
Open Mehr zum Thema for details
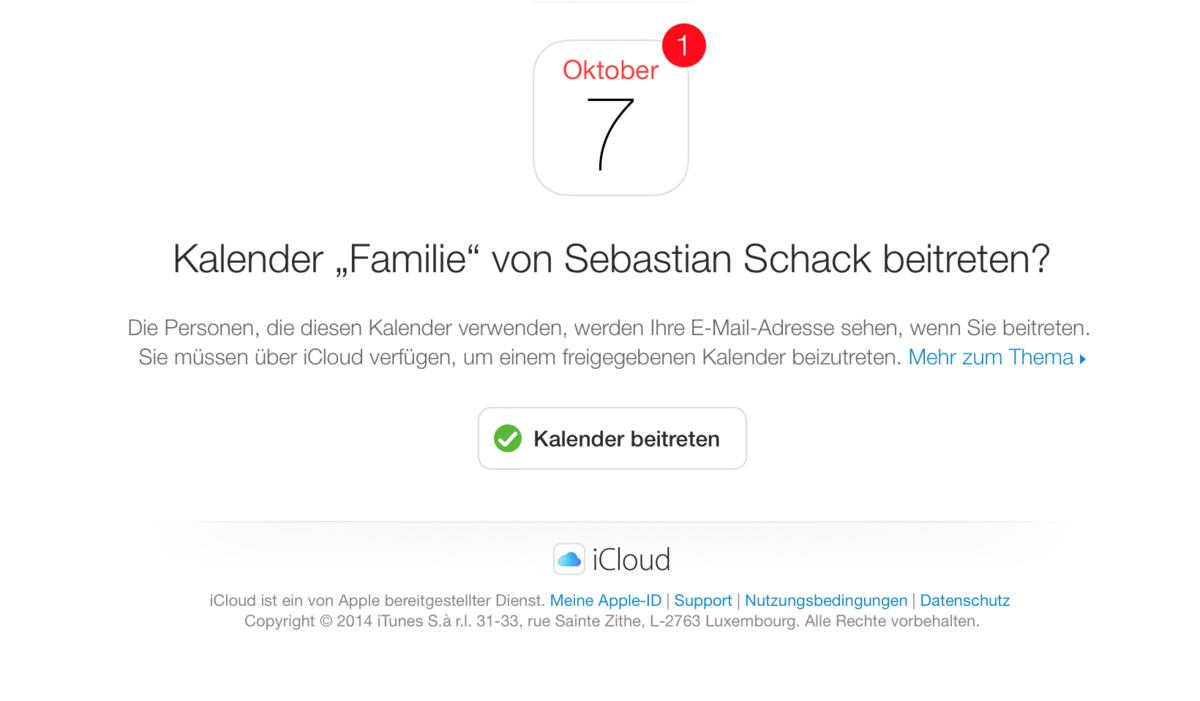[x=990, y=357]
